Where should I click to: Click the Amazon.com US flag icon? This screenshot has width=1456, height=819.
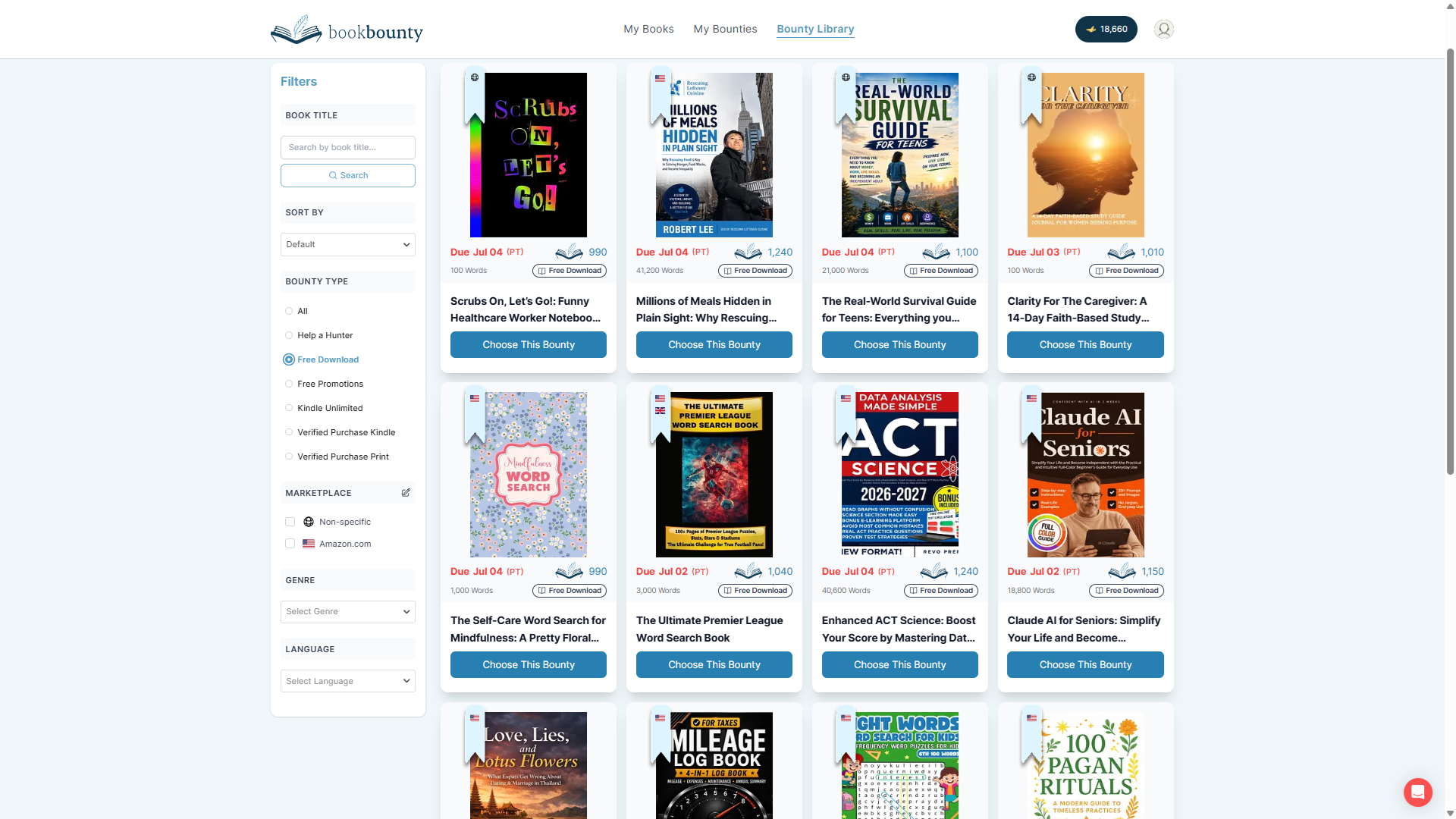coord(309,544)
